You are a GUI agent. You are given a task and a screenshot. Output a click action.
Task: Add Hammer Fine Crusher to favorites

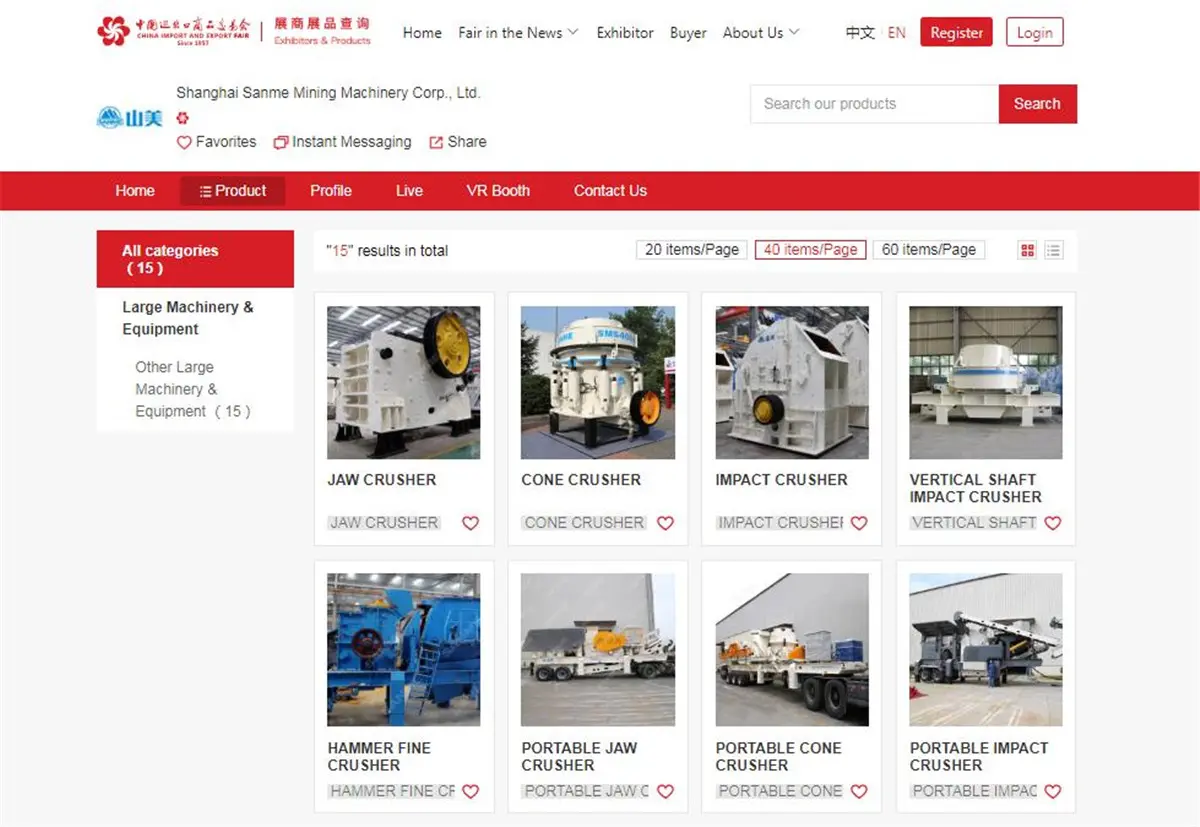470,791
